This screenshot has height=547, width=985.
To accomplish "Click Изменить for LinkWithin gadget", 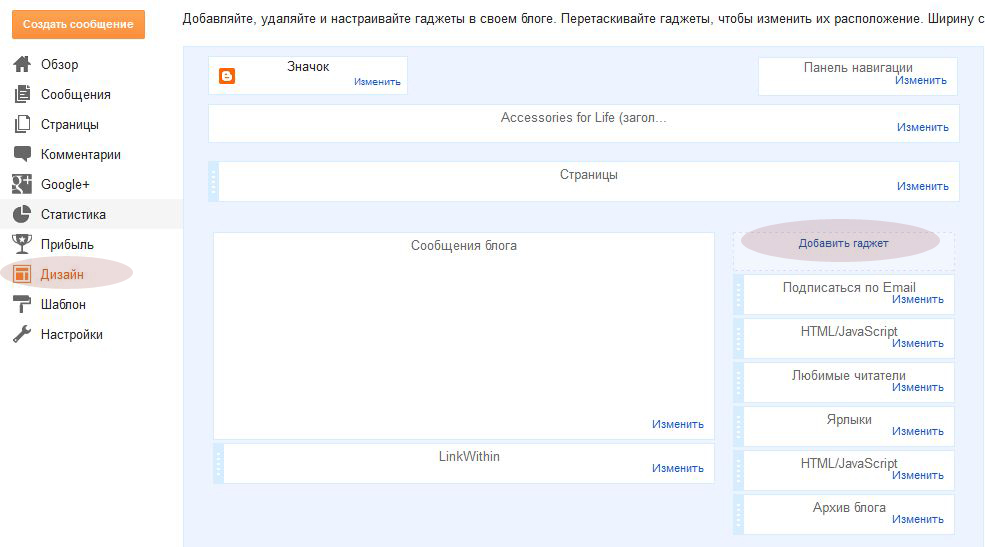I will [677, 468].
